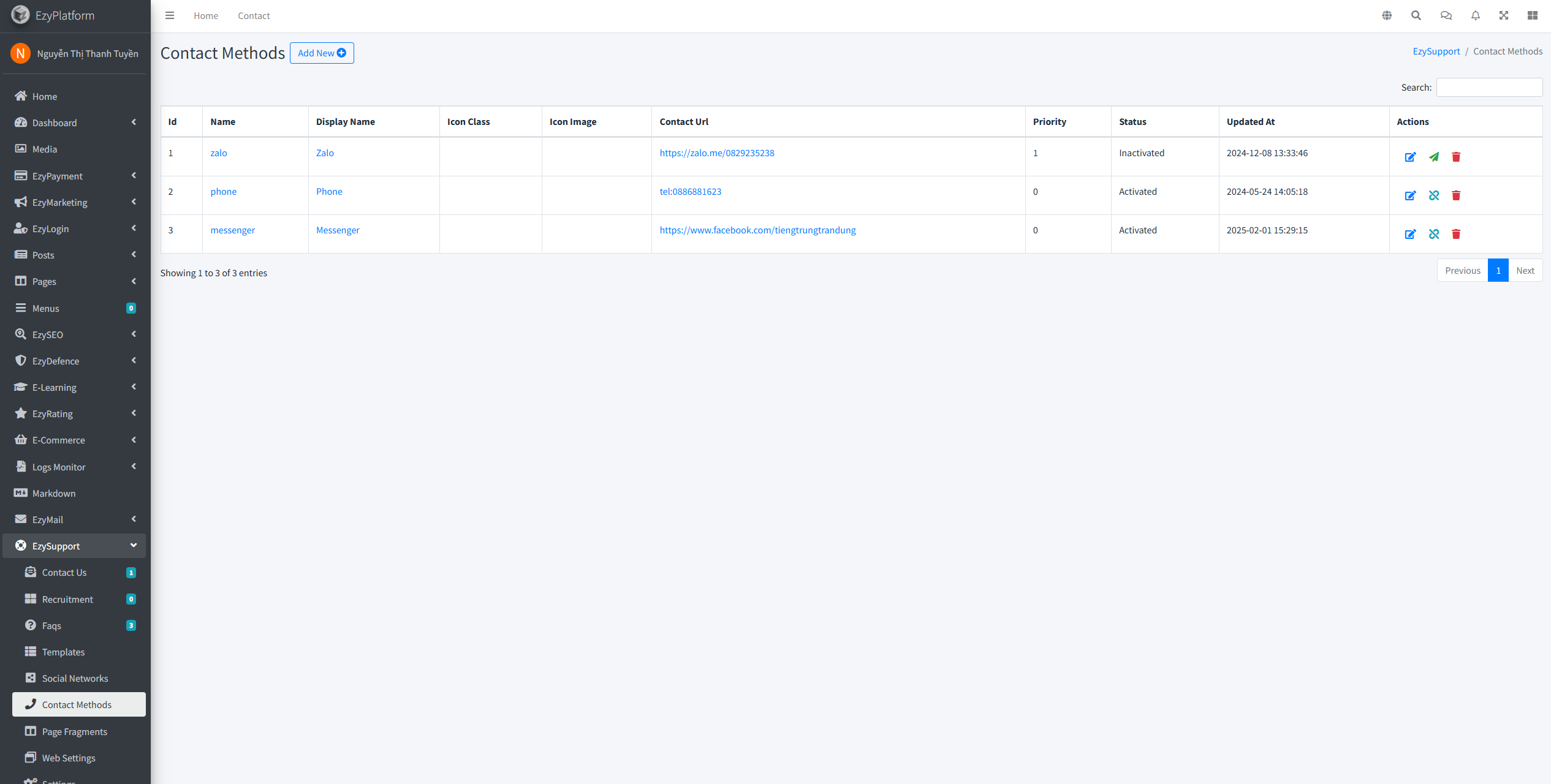Viewport: 1551px width, 784px height.
Task: Toggle fullscreen with expand arrows icon
Action: point(1504,15)
